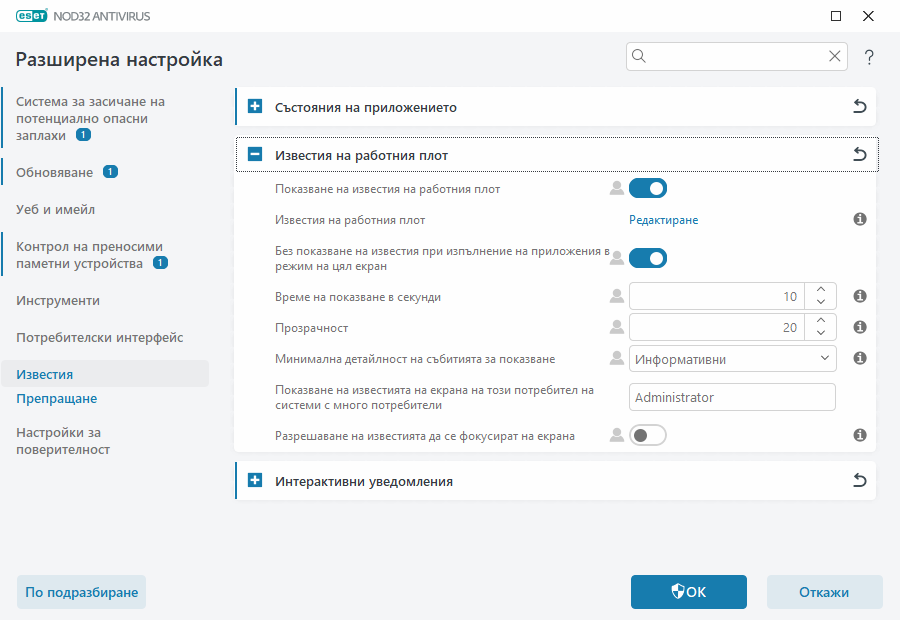Click the search magnifier icon
Image resolution: width=900 pixels, height=620 pixels.
pyautogui.click(x=638, y=56)
